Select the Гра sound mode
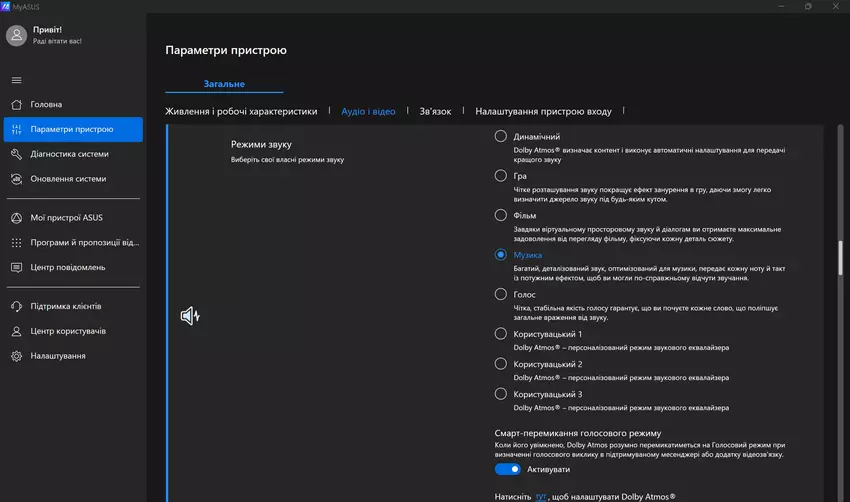850x502 pixels. [x=501, y=175]
